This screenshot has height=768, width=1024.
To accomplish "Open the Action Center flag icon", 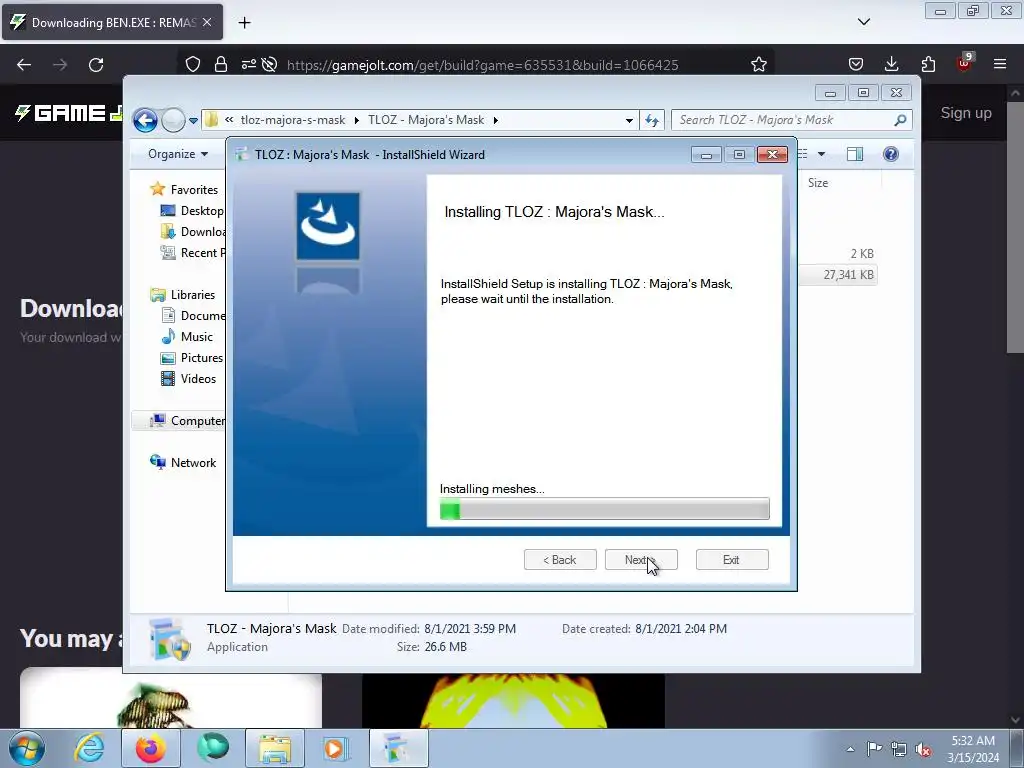I will tap(874, 748).
